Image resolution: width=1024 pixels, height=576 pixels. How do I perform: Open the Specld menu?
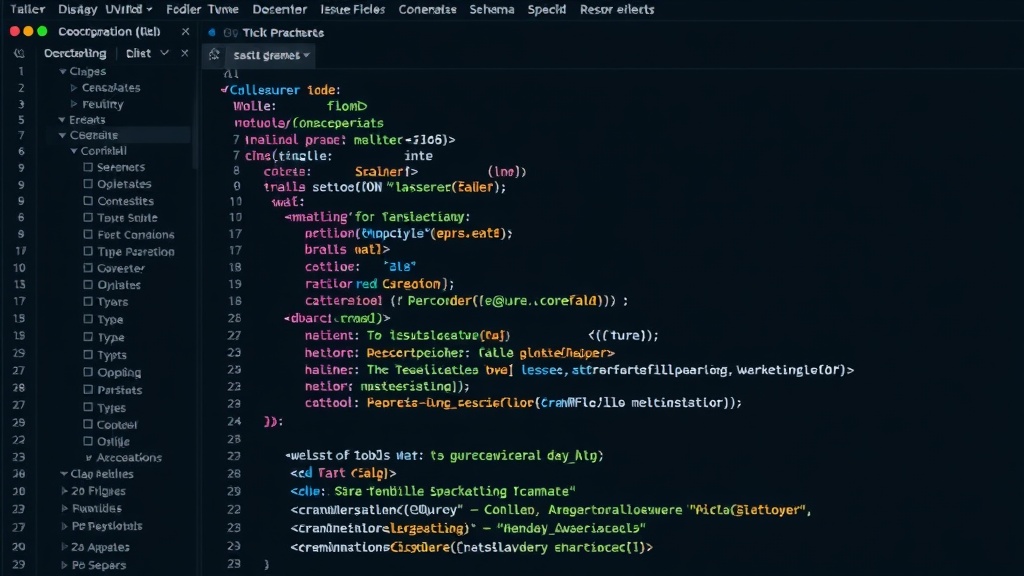pyautogui.click(x=547, y=9)
